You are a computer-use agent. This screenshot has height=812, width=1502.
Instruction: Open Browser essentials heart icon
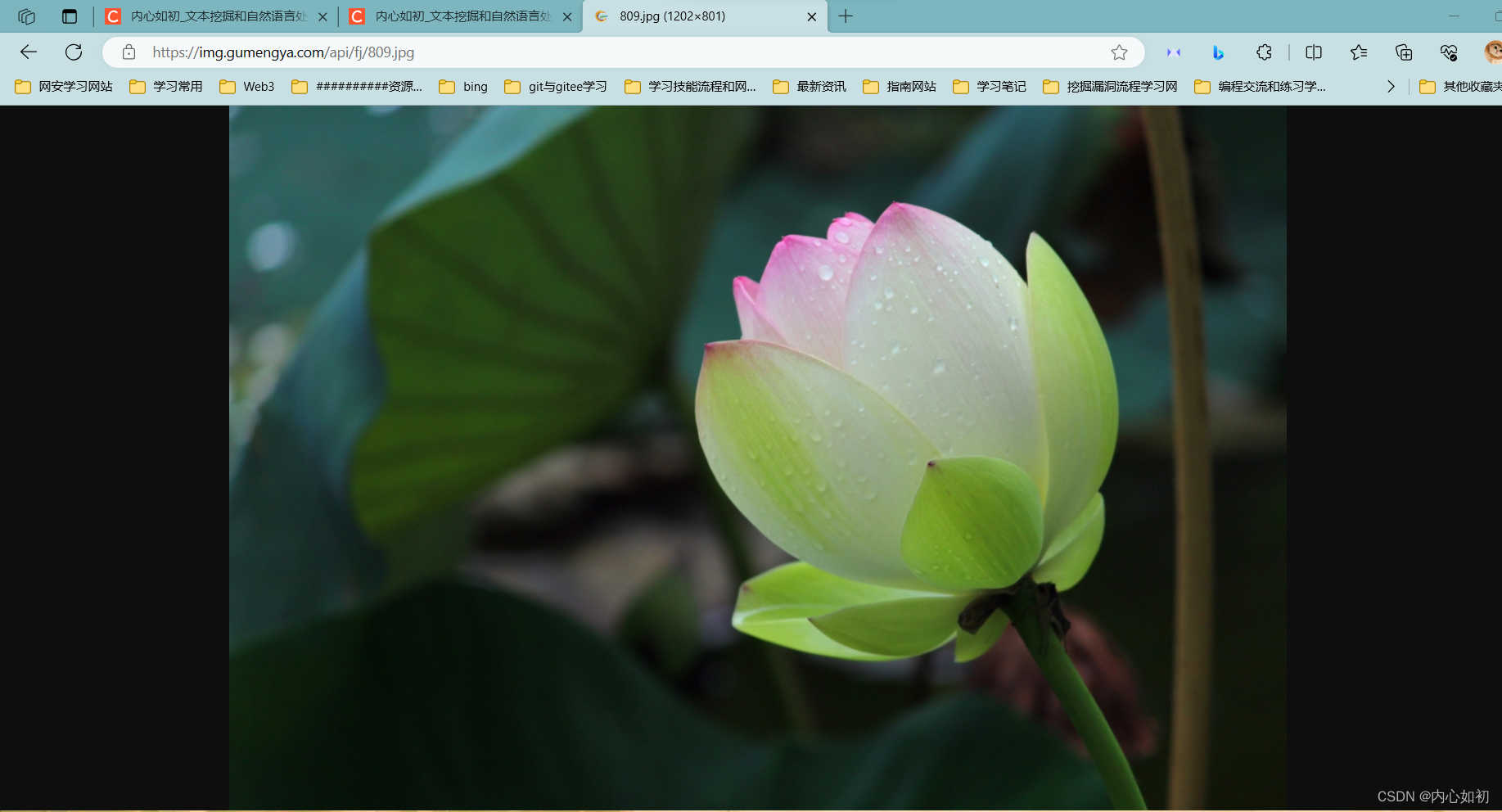coord(1449,52)
